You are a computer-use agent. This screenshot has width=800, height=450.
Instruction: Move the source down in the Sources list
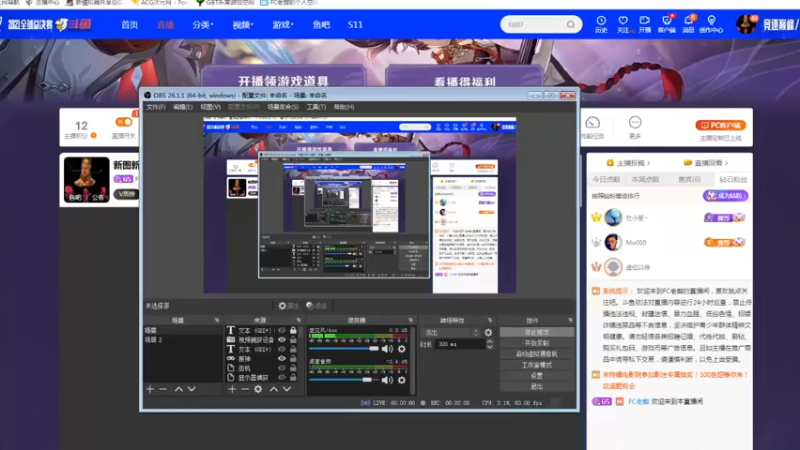287,389
